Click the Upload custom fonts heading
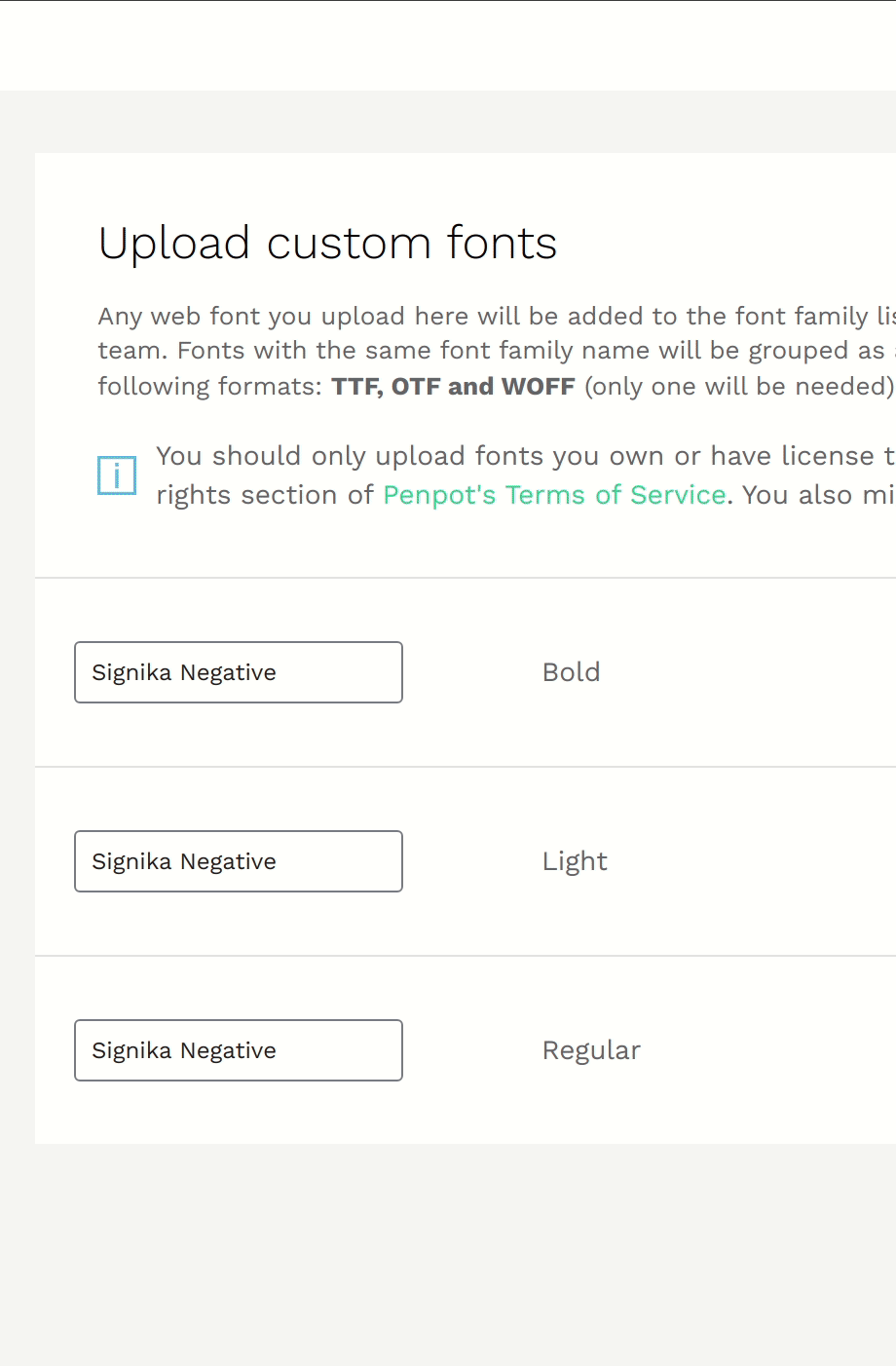Screen dimensions: 896x1366 [327, 244]
